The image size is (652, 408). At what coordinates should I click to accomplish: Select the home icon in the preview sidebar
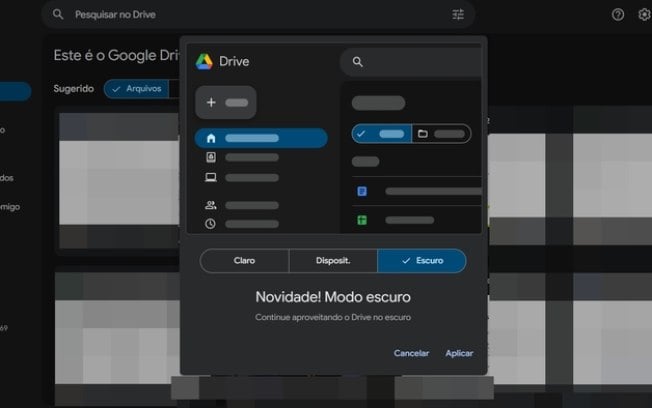211,138
